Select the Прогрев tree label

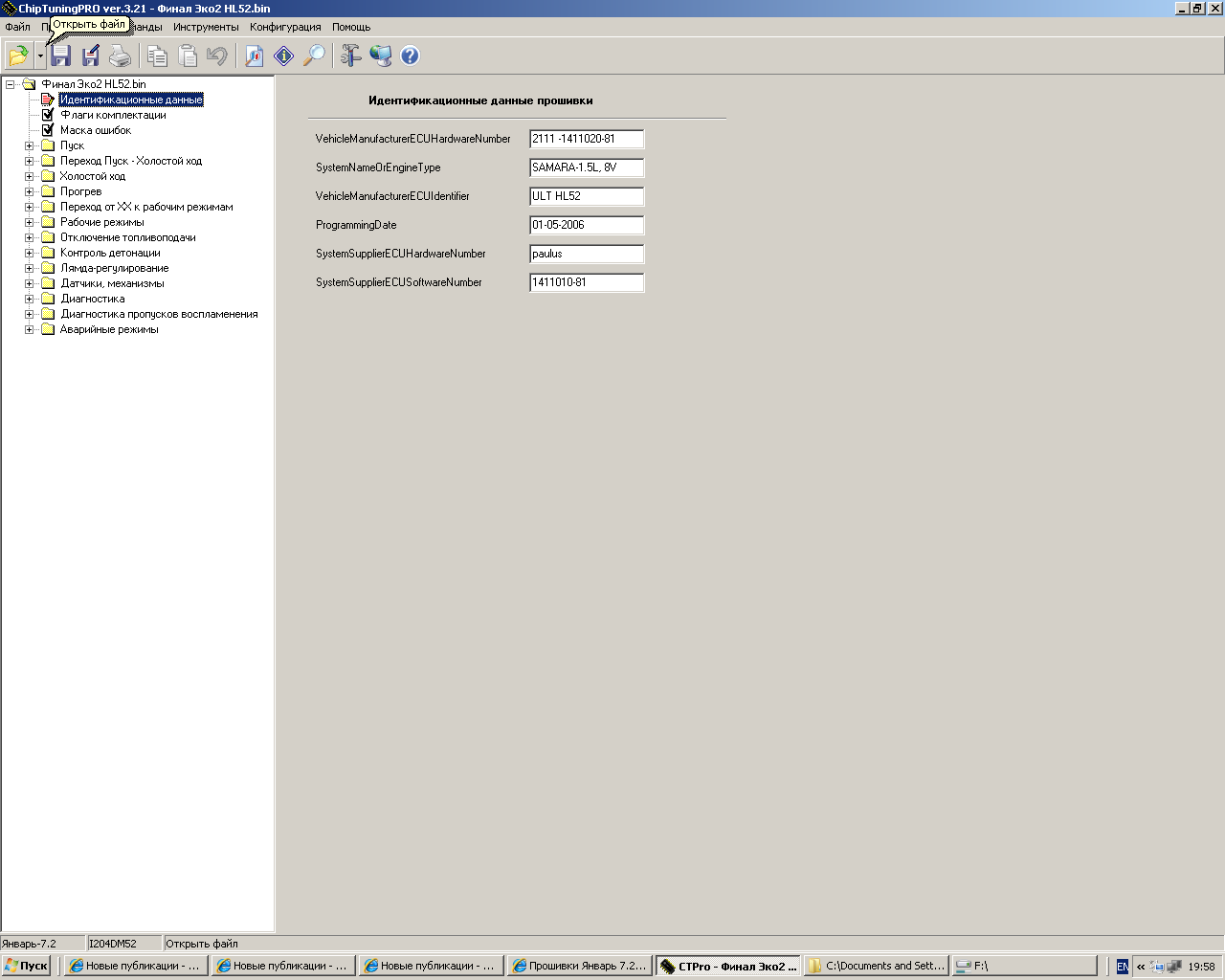(x=80, y=191)
